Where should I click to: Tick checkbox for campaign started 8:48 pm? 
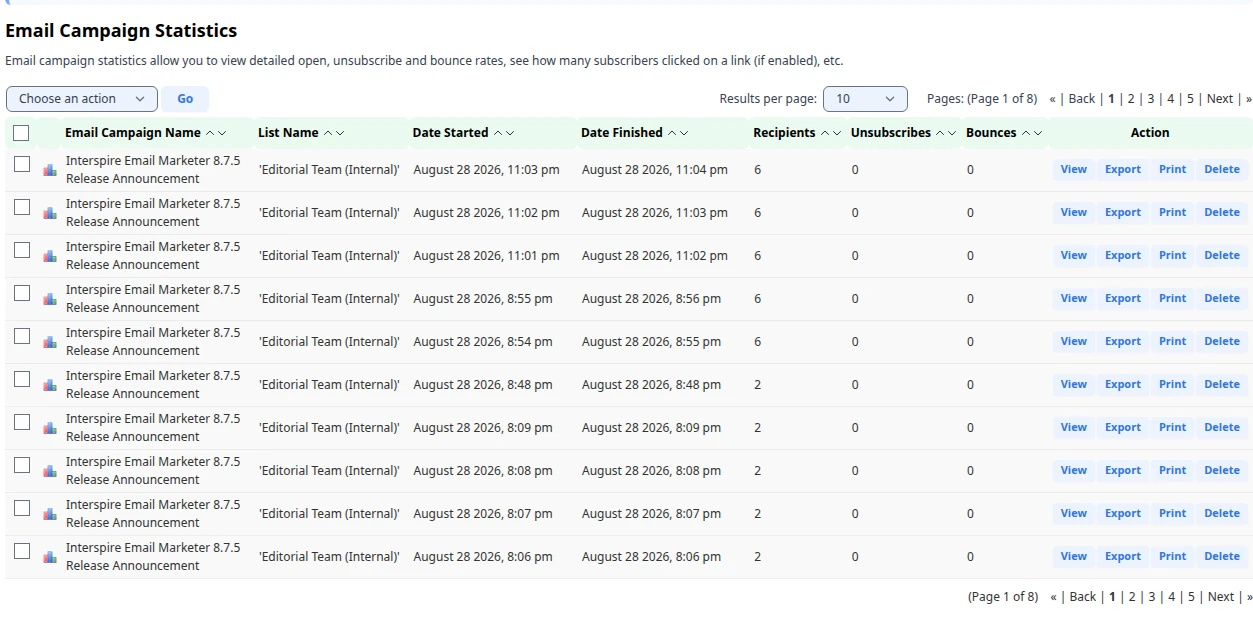(22, 379)
